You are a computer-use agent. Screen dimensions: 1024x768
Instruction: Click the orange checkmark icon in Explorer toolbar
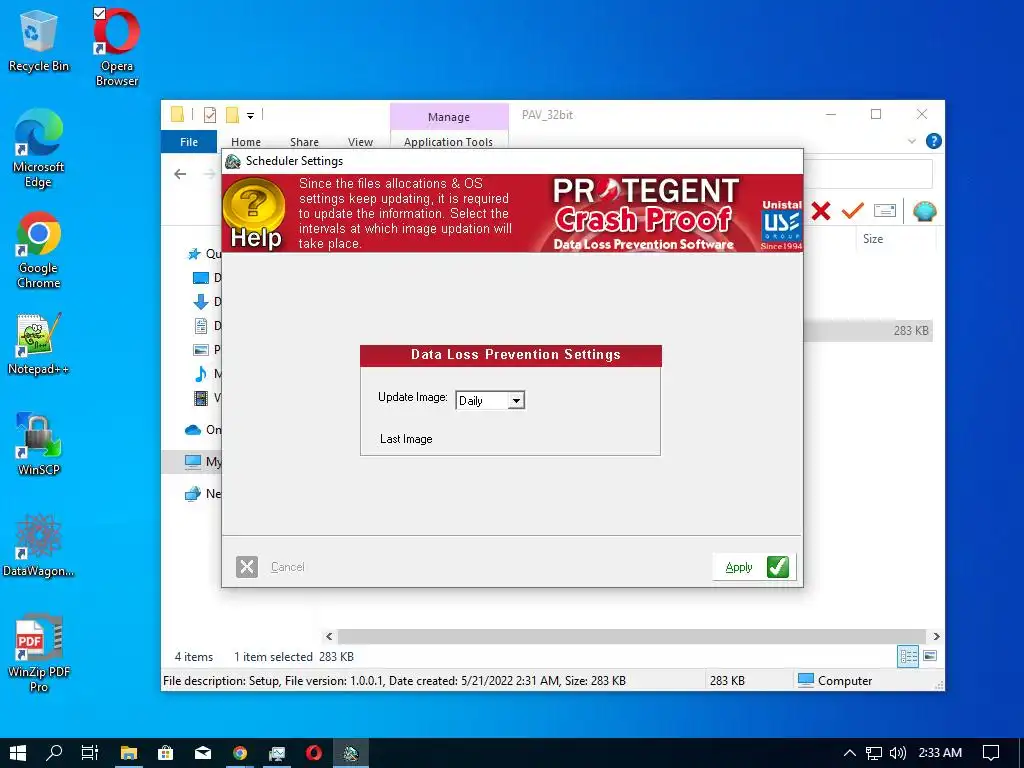coord(852,211)
